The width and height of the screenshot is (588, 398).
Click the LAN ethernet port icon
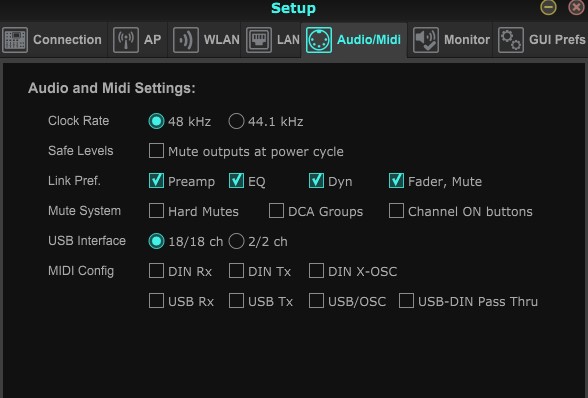click(259, 40)
